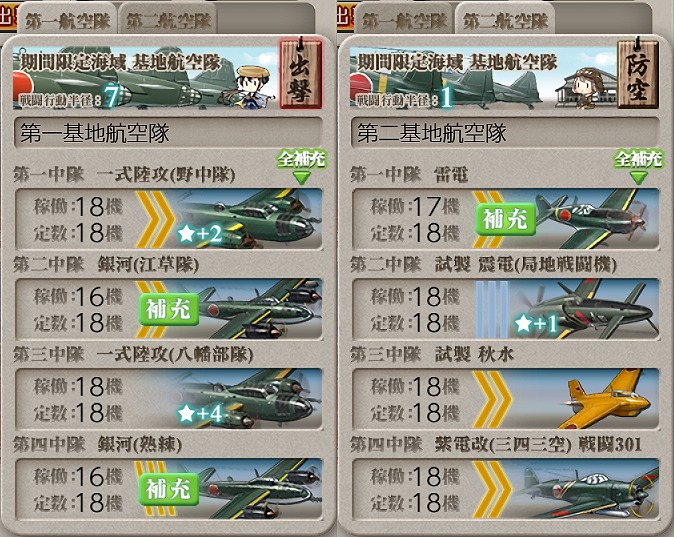Edit the 第一基地航空隊 name field
The height and width of the screenshot is (537, 674).
point(168,132)
